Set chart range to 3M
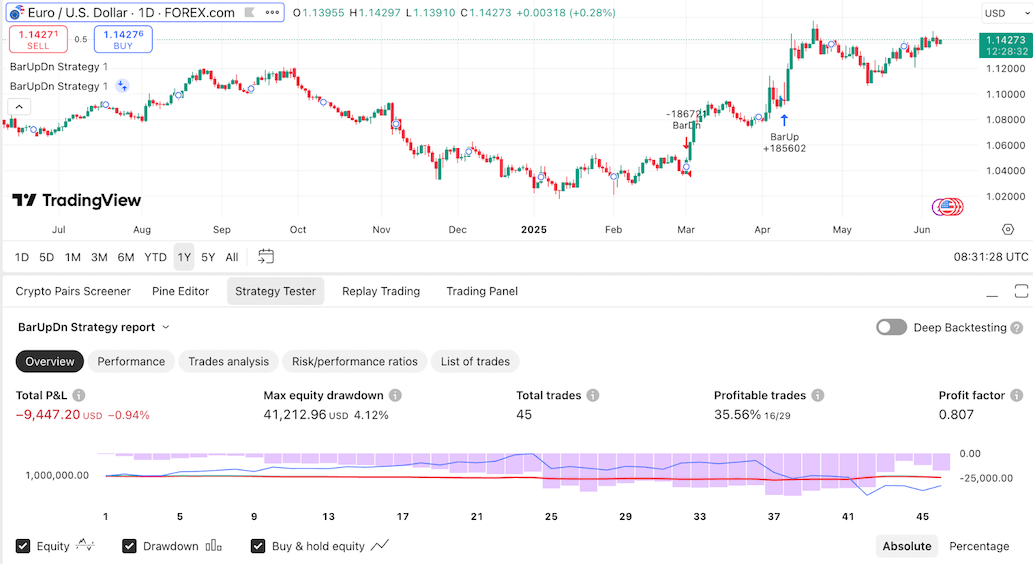Image resolution: width=1033 pixels, height=564 pixels. [x=99, y=257]
